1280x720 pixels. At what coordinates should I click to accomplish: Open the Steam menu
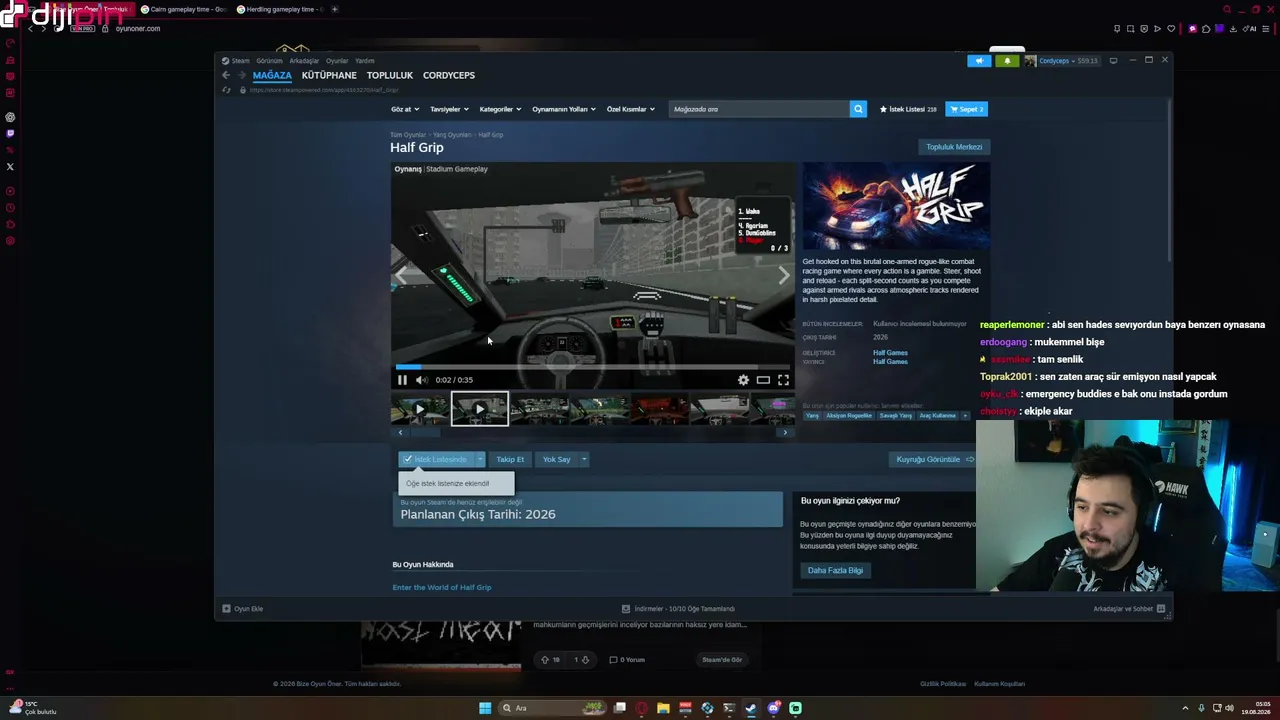click(236, 61)
